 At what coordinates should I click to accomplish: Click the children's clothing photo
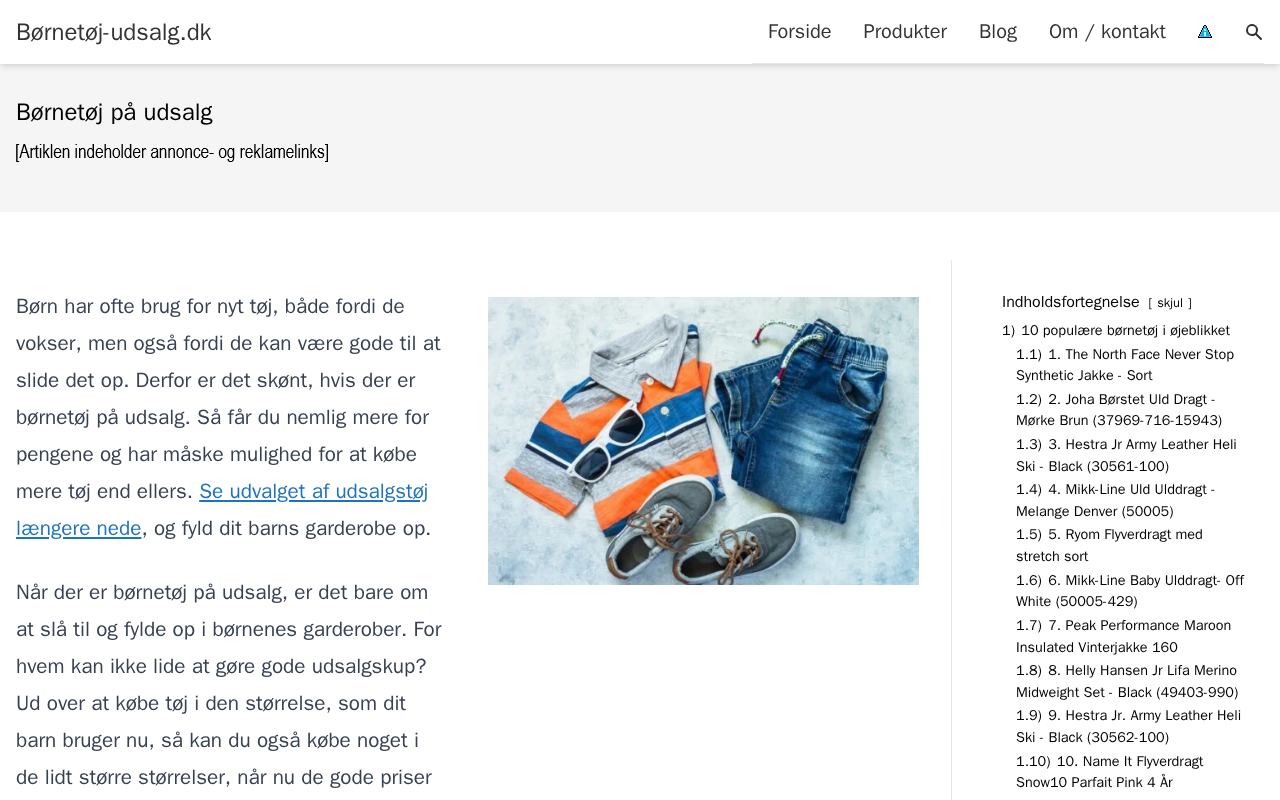tap(703, 441)
